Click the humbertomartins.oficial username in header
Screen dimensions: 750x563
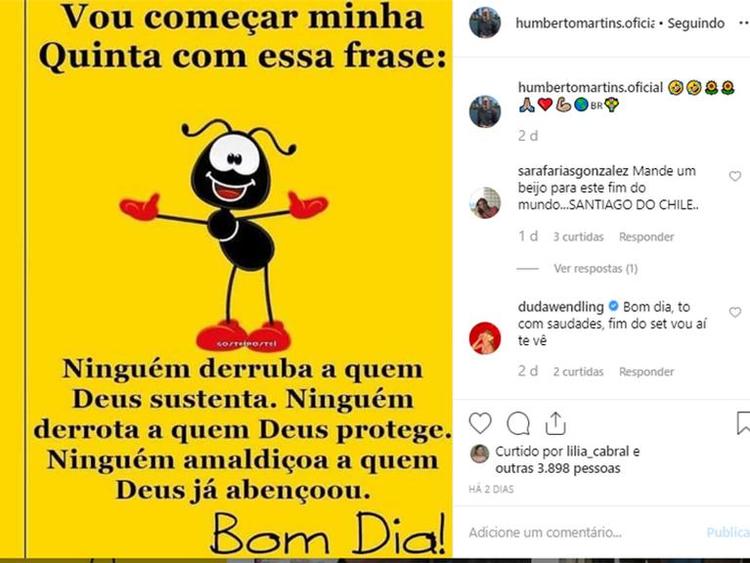tap(585, 23)
